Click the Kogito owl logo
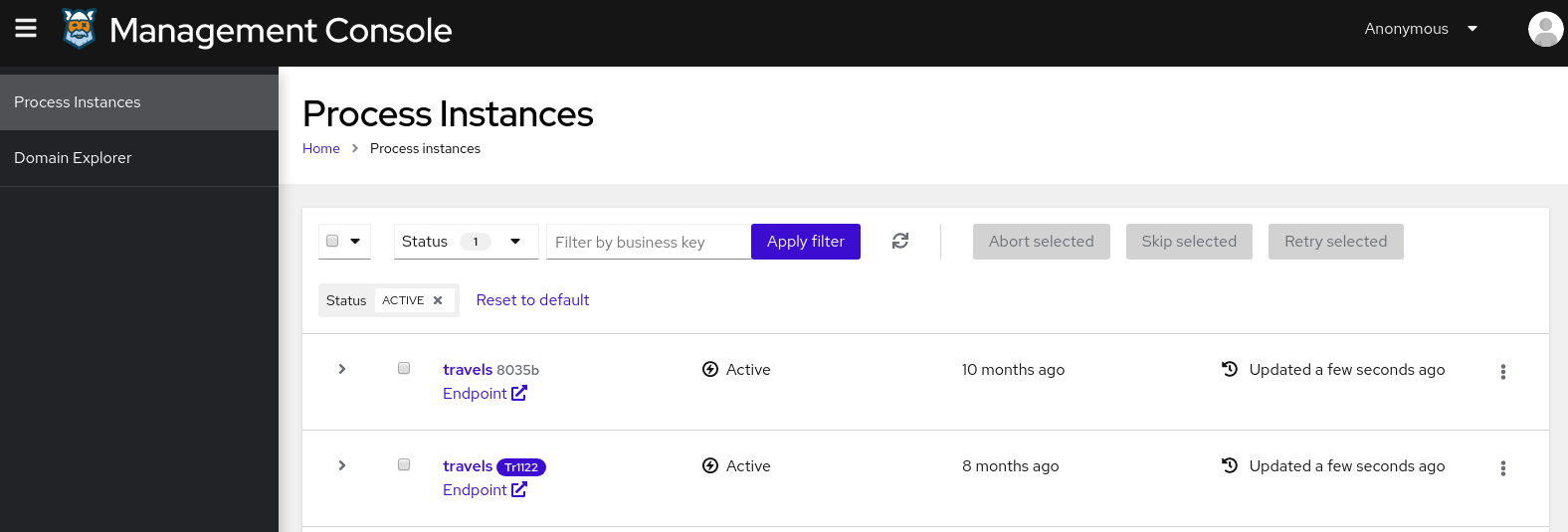Screen dimensions: 1568x532 (x=80, y=29)
